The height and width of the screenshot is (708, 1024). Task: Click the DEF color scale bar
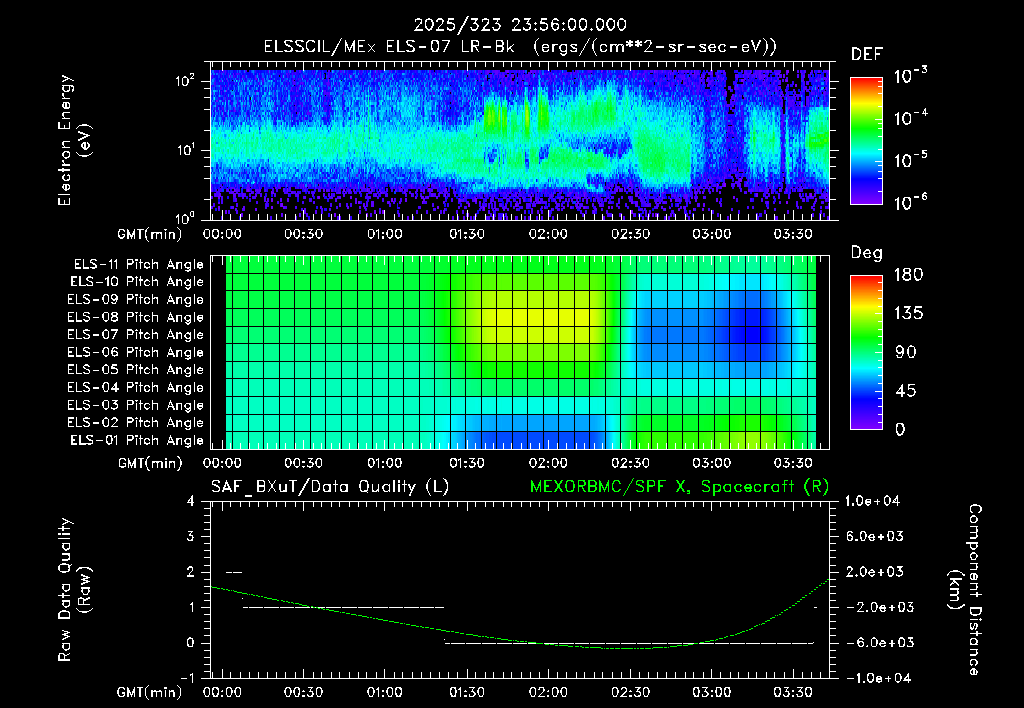click(866, 140)
